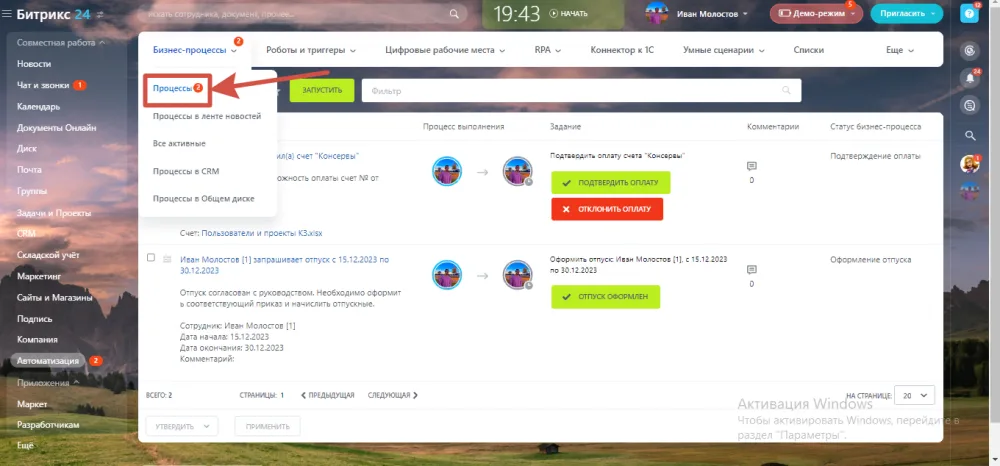Click the green Запустить button
The height and width of the screenshot is (466, 1000).
click(321, 91)
